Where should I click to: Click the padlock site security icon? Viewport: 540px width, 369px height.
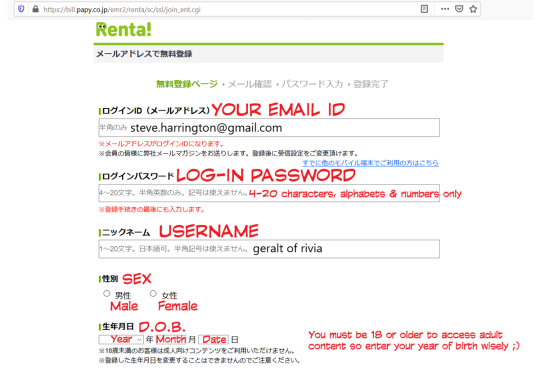(35, 9)
